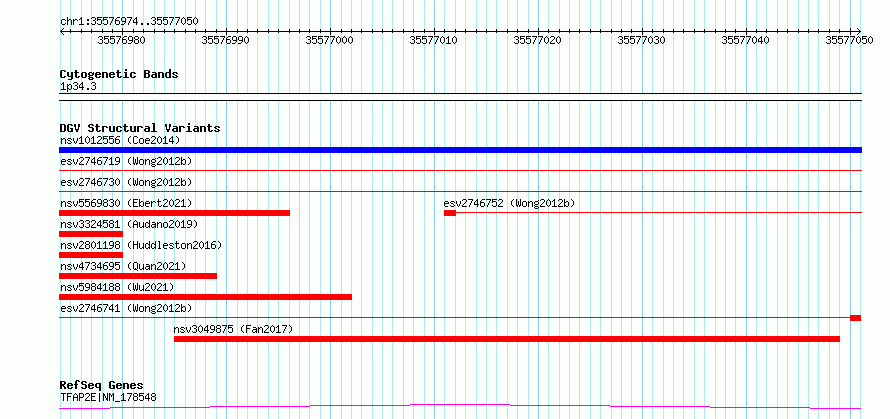Image resolution: width=890 pixels, height=419 pixels.
Task: Open variant esv2746730 (Wong2012b) label
Action: click(x=126, y=182)
